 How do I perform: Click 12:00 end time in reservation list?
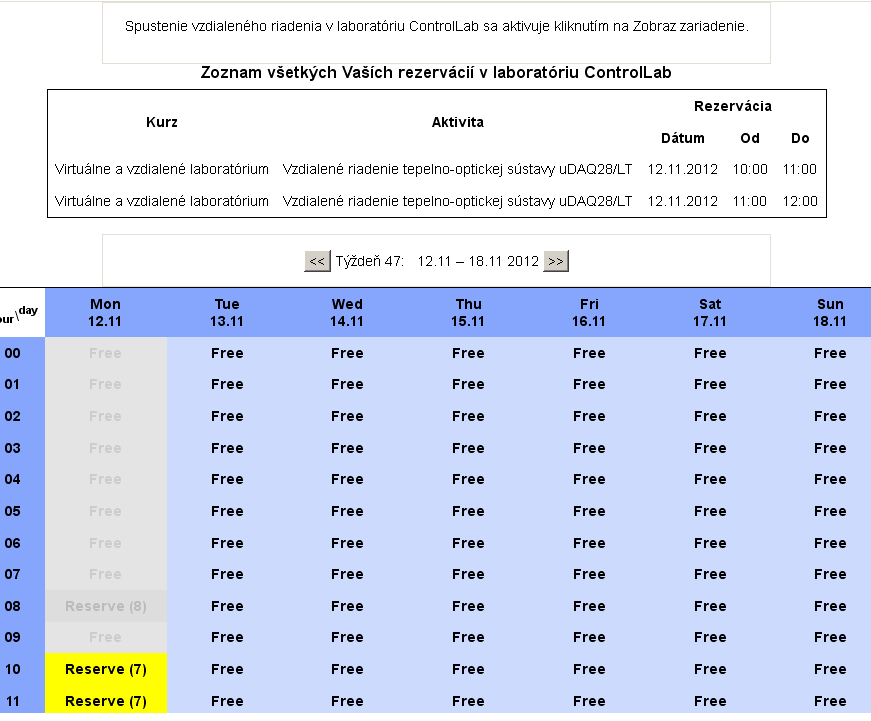click(x=800, y=201)
